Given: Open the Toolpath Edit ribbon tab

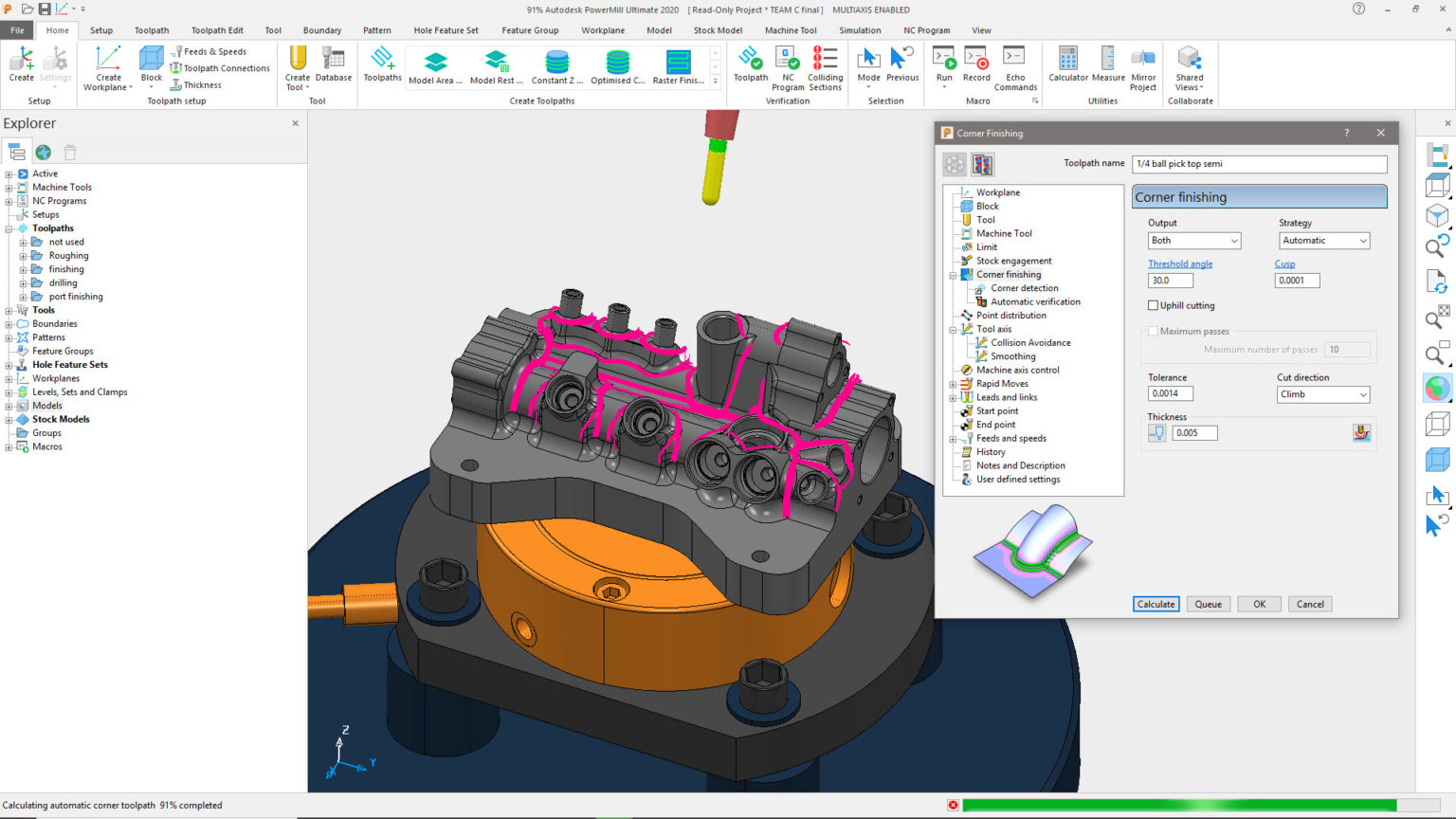Looking at the screenshot, I should pyautogui.click(x=217, y=29).
